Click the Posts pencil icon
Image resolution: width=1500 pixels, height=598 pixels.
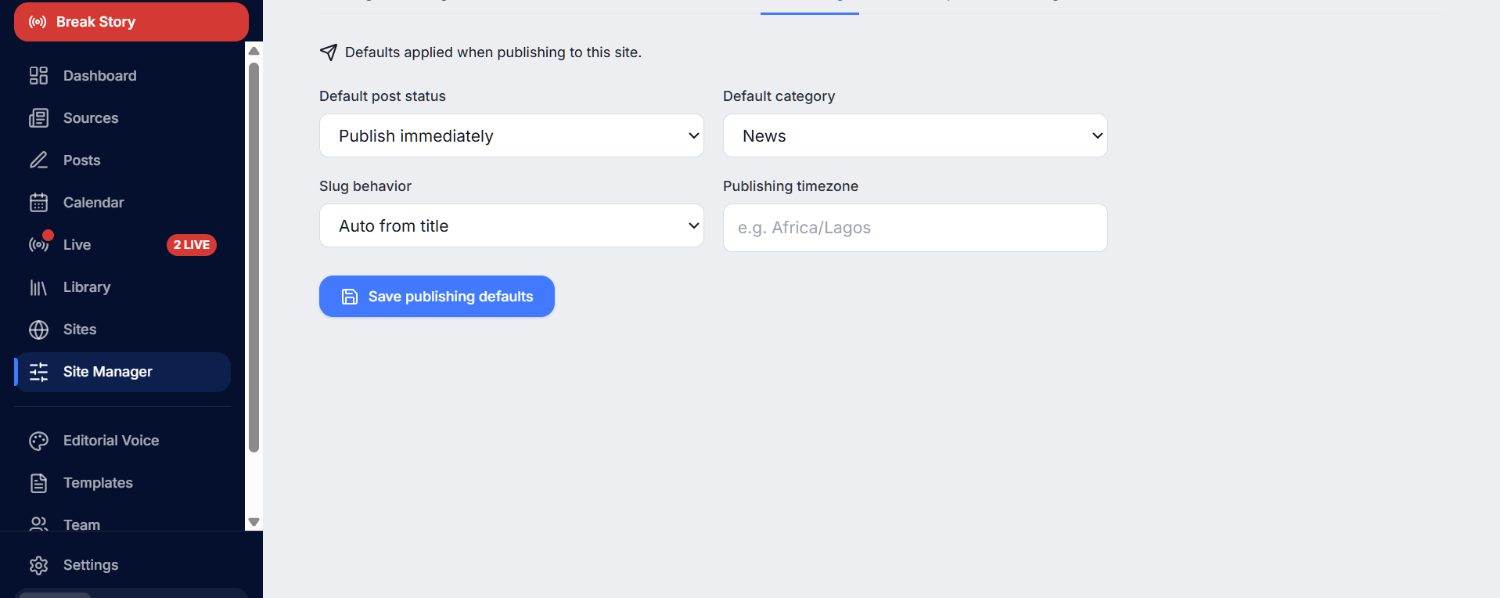[39, 160]
